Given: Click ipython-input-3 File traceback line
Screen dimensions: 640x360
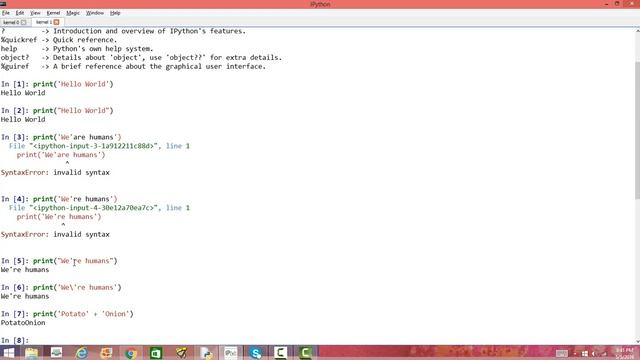Looking at the screenshot, I should point(99,146).
